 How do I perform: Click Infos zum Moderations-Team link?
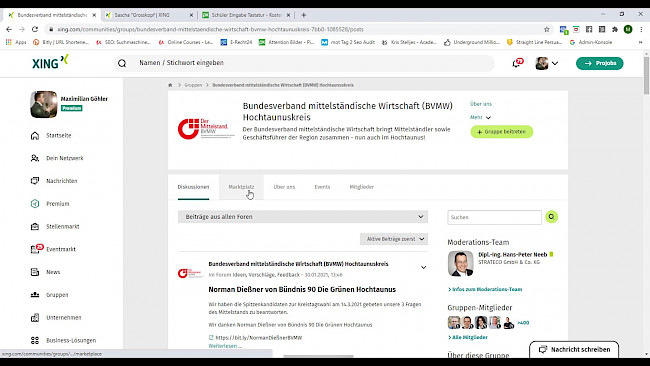click(x=485, y=289)
